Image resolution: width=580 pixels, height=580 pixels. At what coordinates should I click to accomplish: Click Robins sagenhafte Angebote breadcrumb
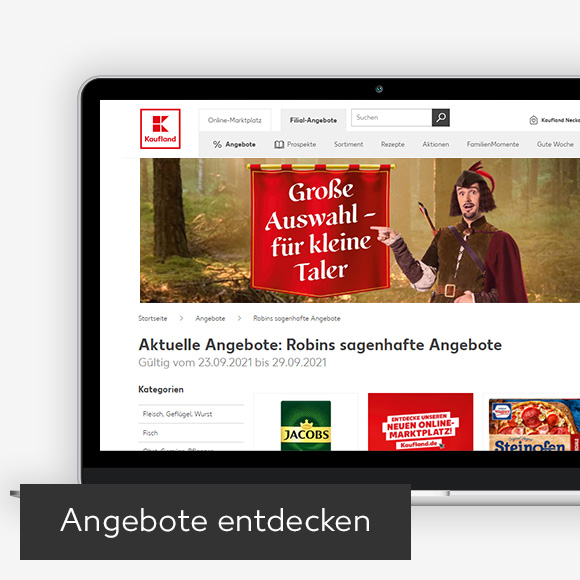click(297, 318)
